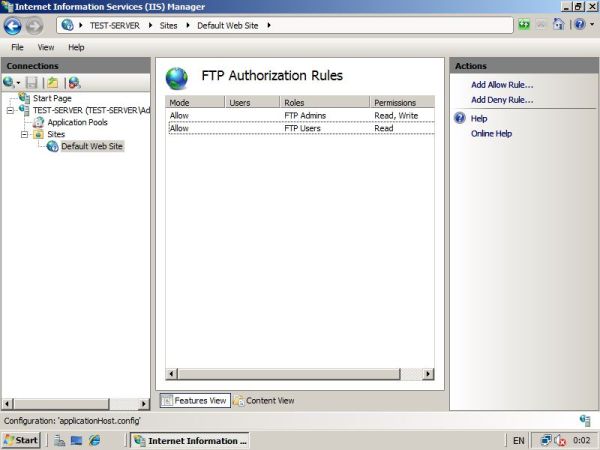Select Sites tree item
Viewport: 600px width, 450px height.
56,134
